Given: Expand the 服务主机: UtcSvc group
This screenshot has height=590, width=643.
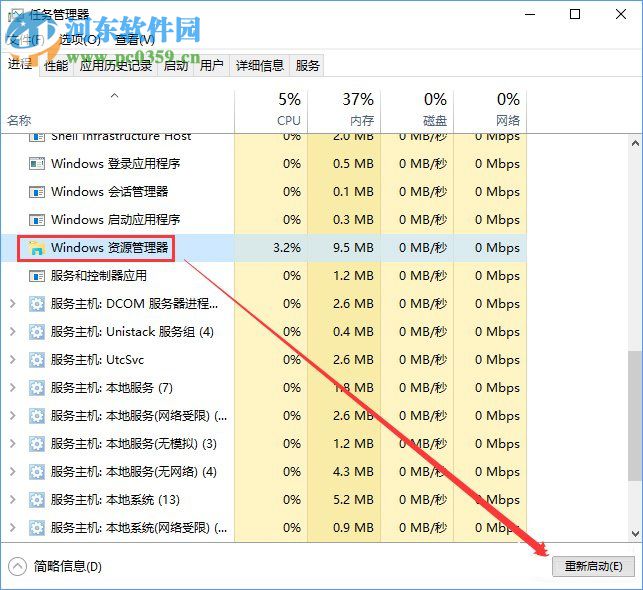Looking at the screenshot, I should point(13,360).
